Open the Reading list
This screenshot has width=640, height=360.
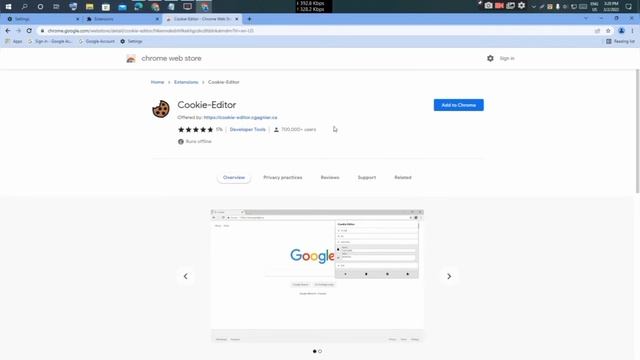tap(620, 41)
